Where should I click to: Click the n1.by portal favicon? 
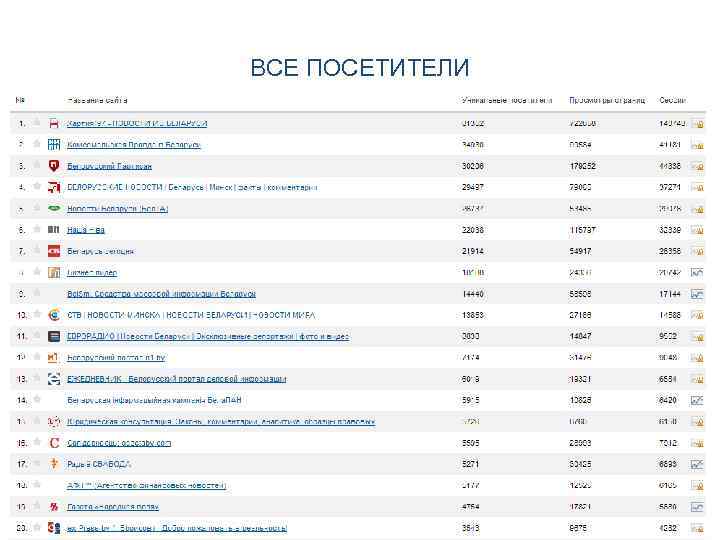pyautogui.click(x=54, y=358)
